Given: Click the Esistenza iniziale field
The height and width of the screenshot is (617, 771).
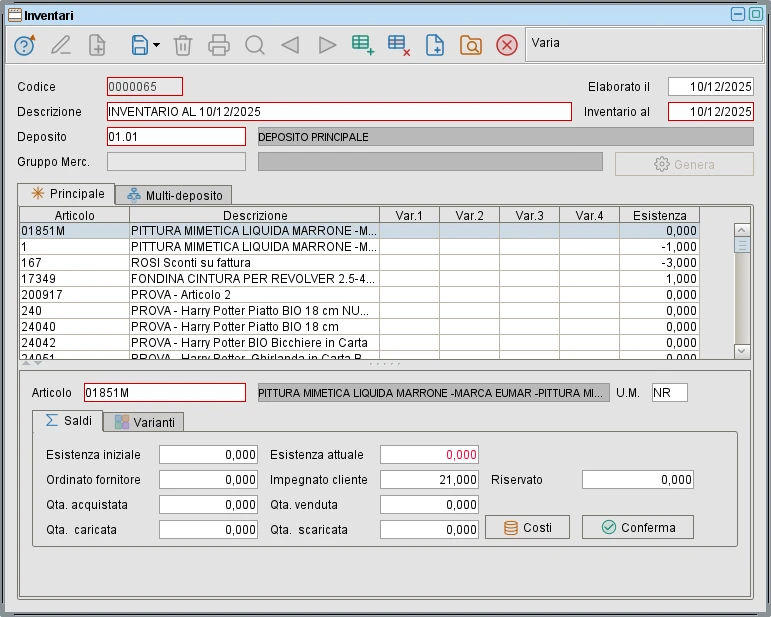Looking at the screenshot, I should point(208,455).
